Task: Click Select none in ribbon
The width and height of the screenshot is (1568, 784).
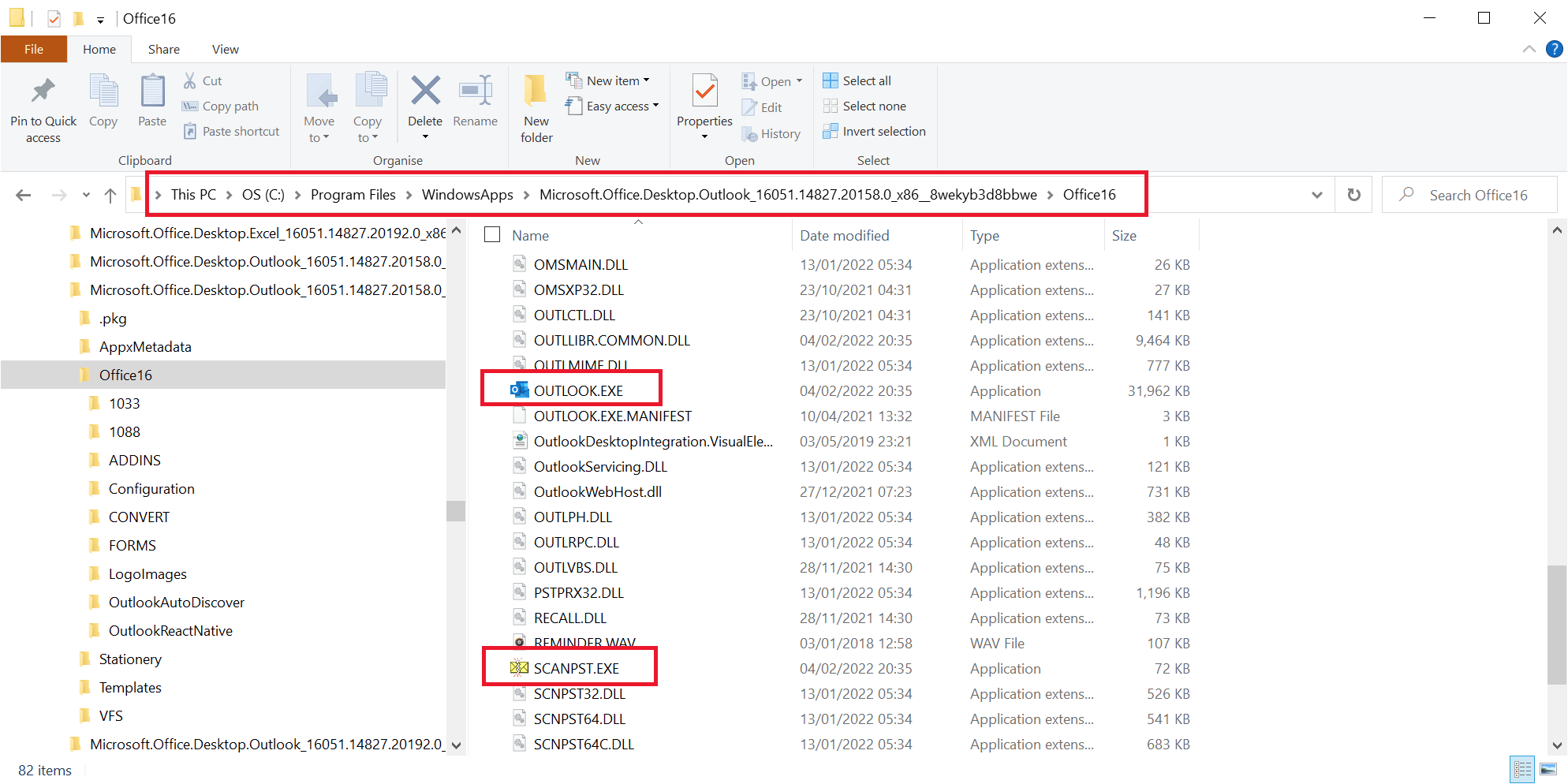Action: [x=864, y=106]
